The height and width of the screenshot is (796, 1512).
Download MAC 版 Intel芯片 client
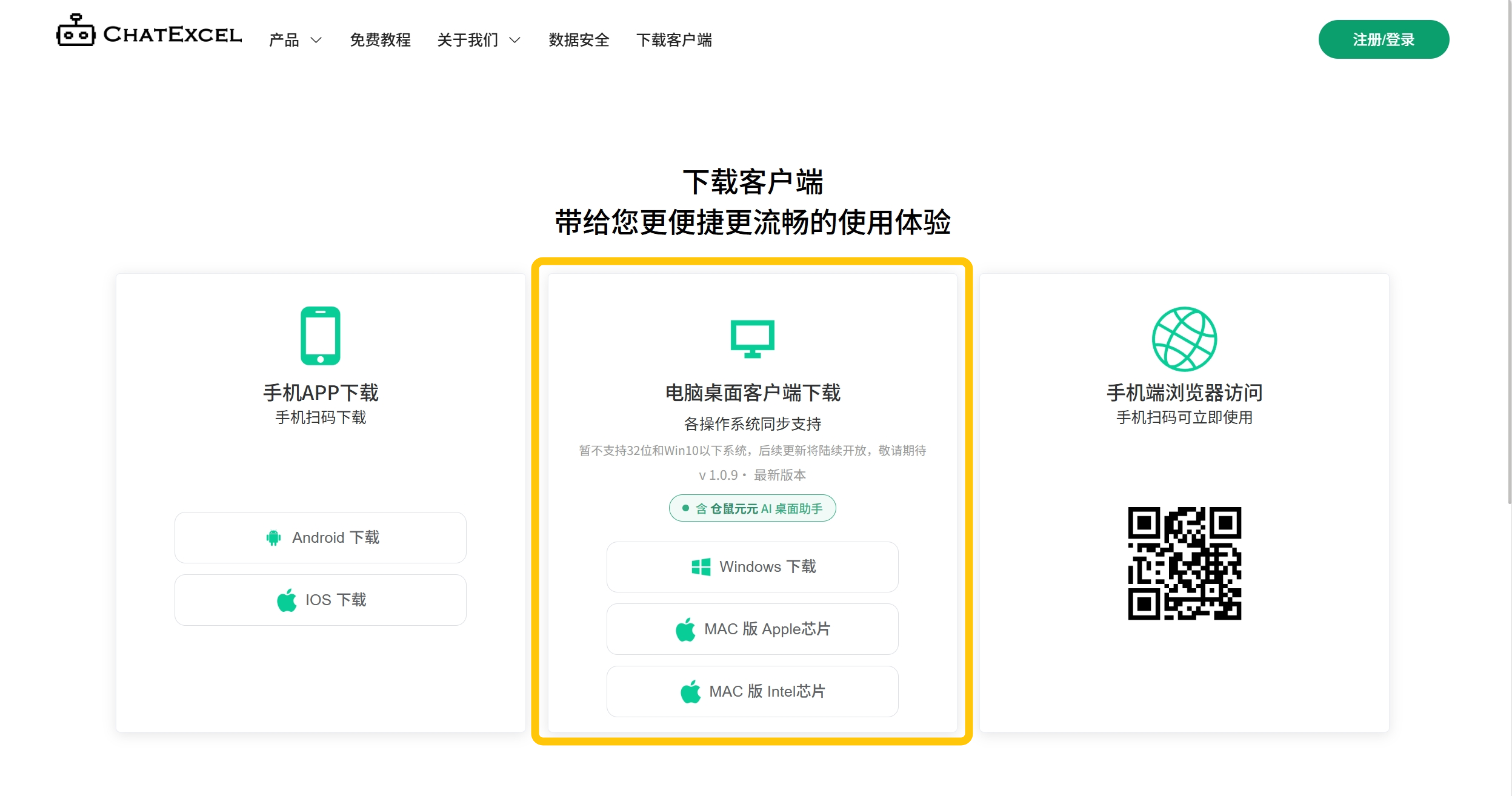(x=753, y=691)
